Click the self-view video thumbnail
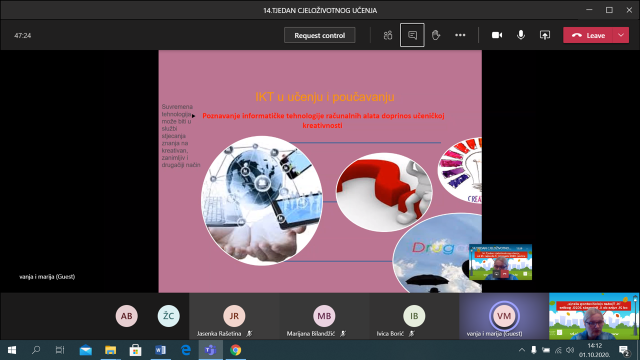This screenshot has width=640, height=360. click(x=594, y=316)
